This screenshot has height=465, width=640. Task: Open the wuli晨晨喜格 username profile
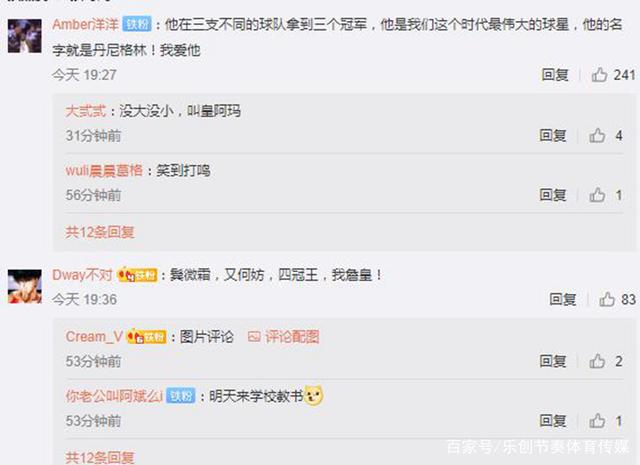pos(104,170)
